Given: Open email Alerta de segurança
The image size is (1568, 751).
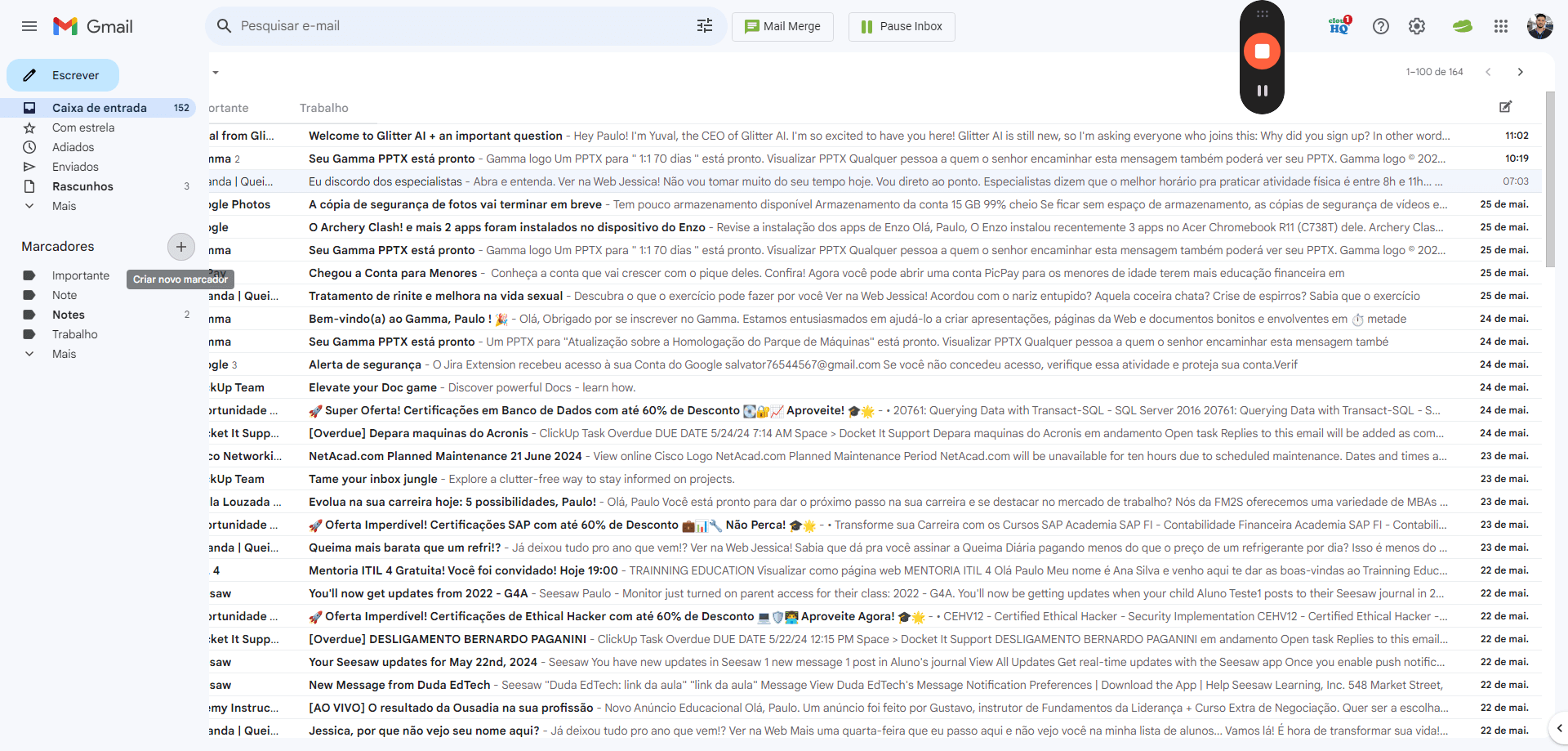Looking at the screenshot, I should tap(875, 364).
